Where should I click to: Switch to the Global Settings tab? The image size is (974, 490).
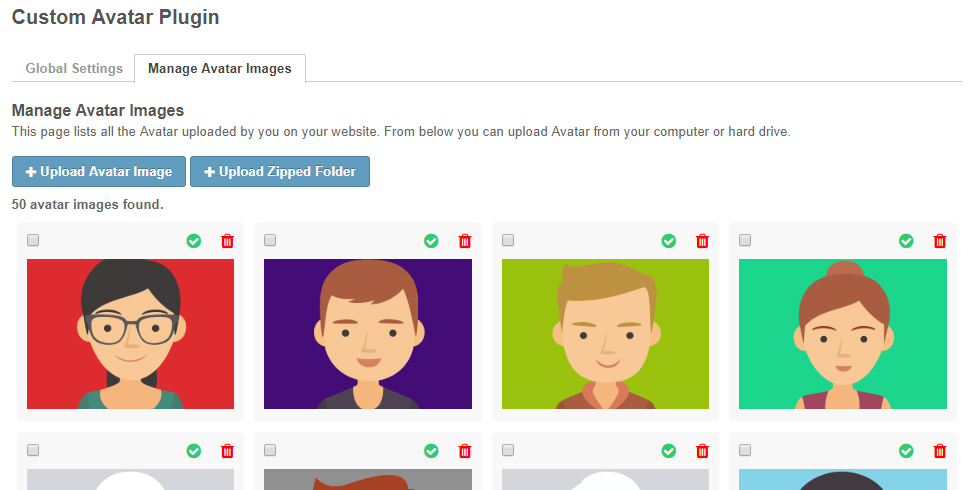[74, 68]
